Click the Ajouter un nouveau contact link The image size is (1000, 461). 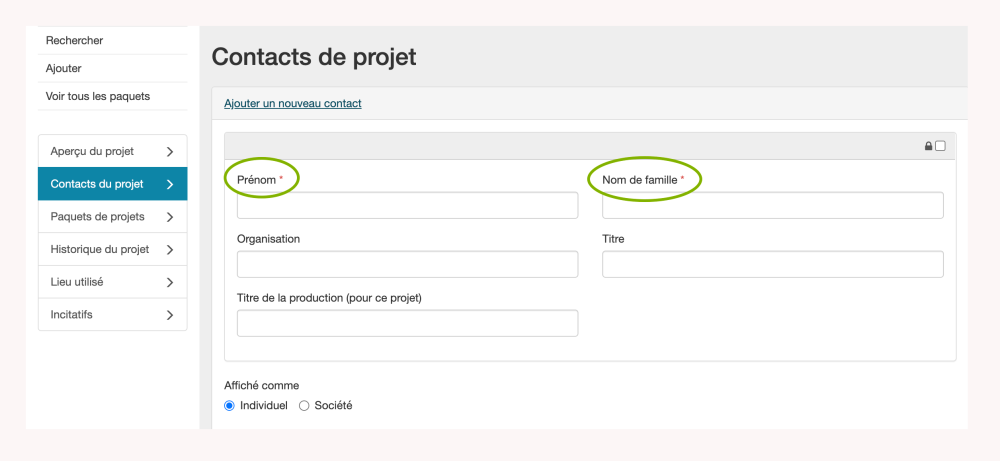[292, 103]
